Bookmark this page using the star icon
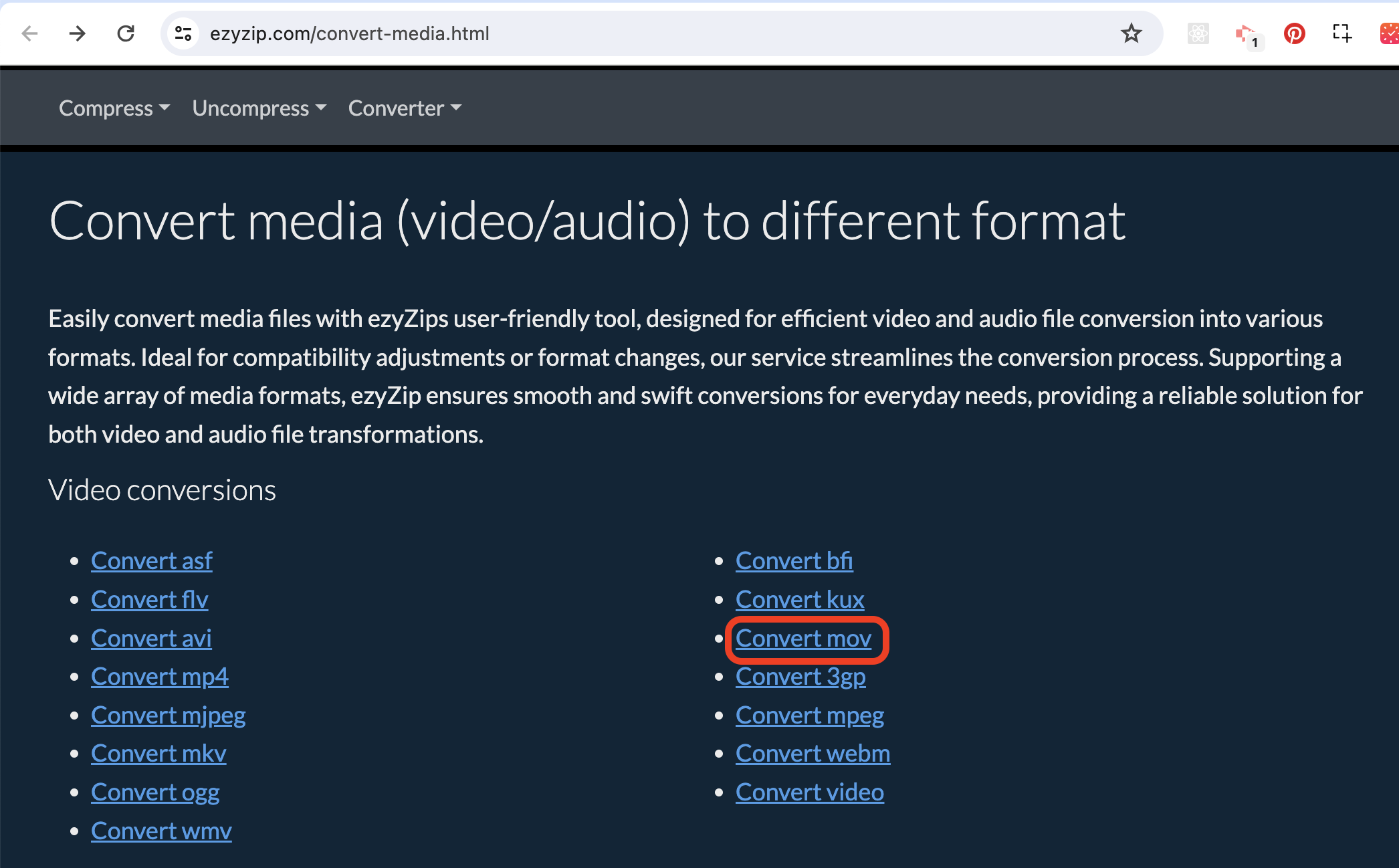Screen dimensions: 1399x868 [x=1131, y=33]
